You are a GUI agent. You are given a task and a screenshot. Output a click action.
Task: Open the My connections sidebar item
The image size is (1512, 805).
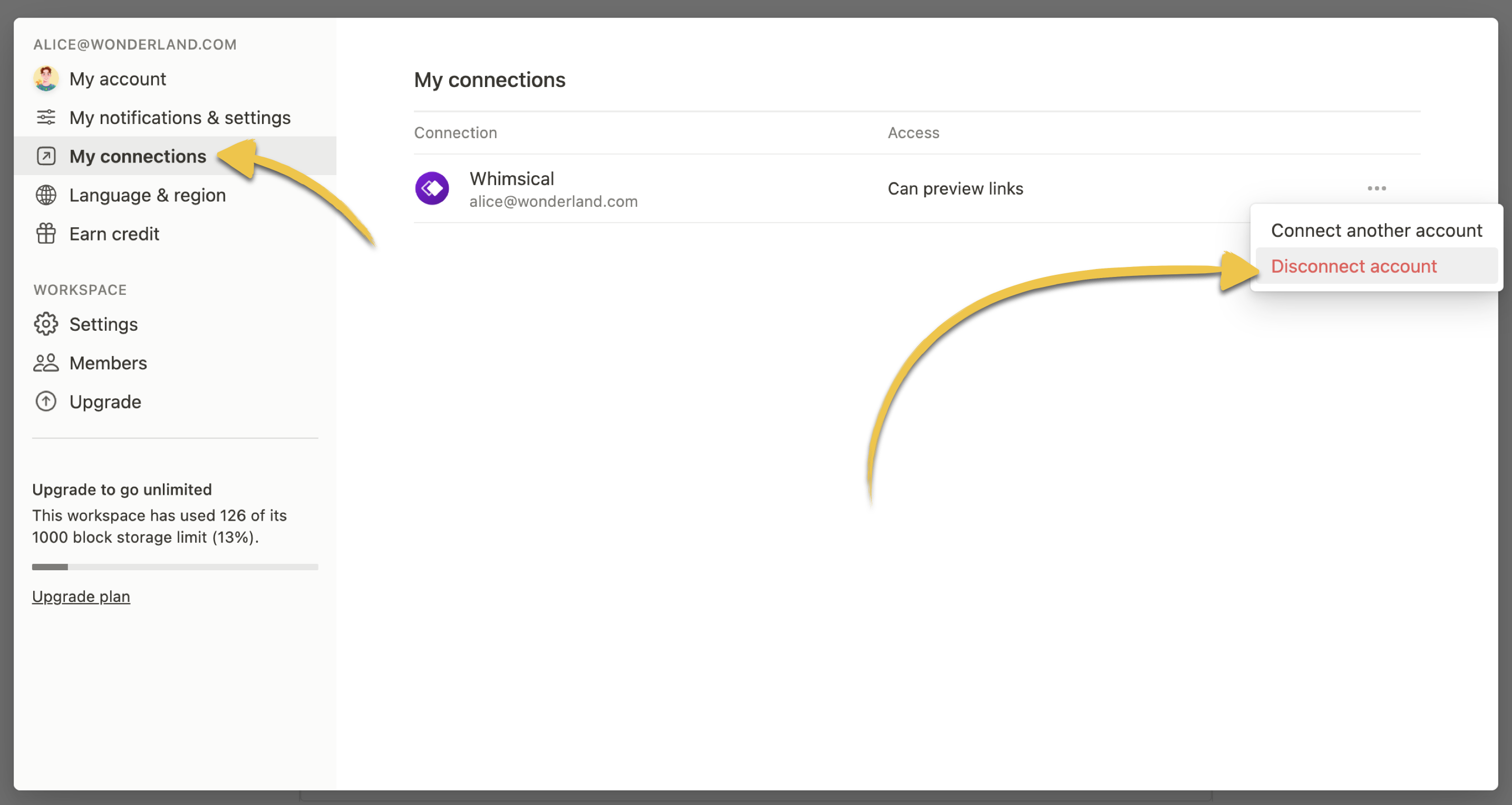tap(138, 156)
